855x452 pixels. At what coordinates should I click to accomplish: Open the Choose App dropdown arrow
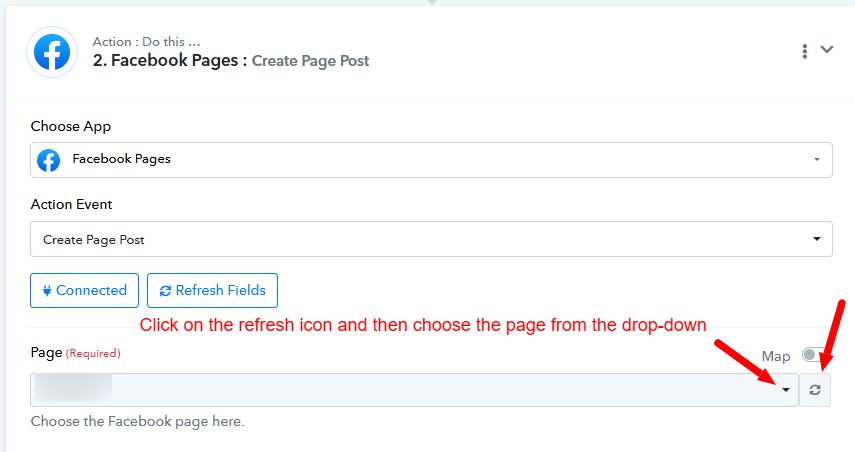click(x=816, y=160)
